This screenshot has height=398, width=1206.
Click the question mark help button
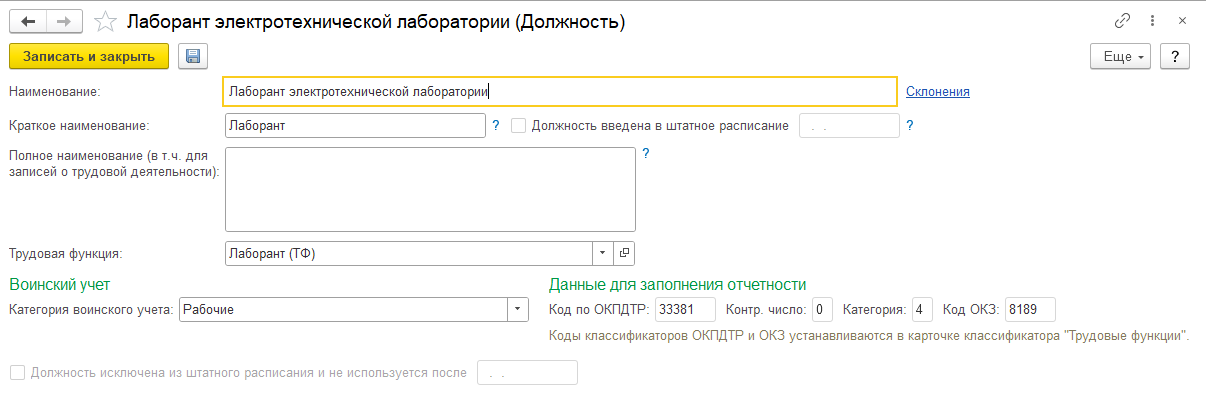point(1174,56)
